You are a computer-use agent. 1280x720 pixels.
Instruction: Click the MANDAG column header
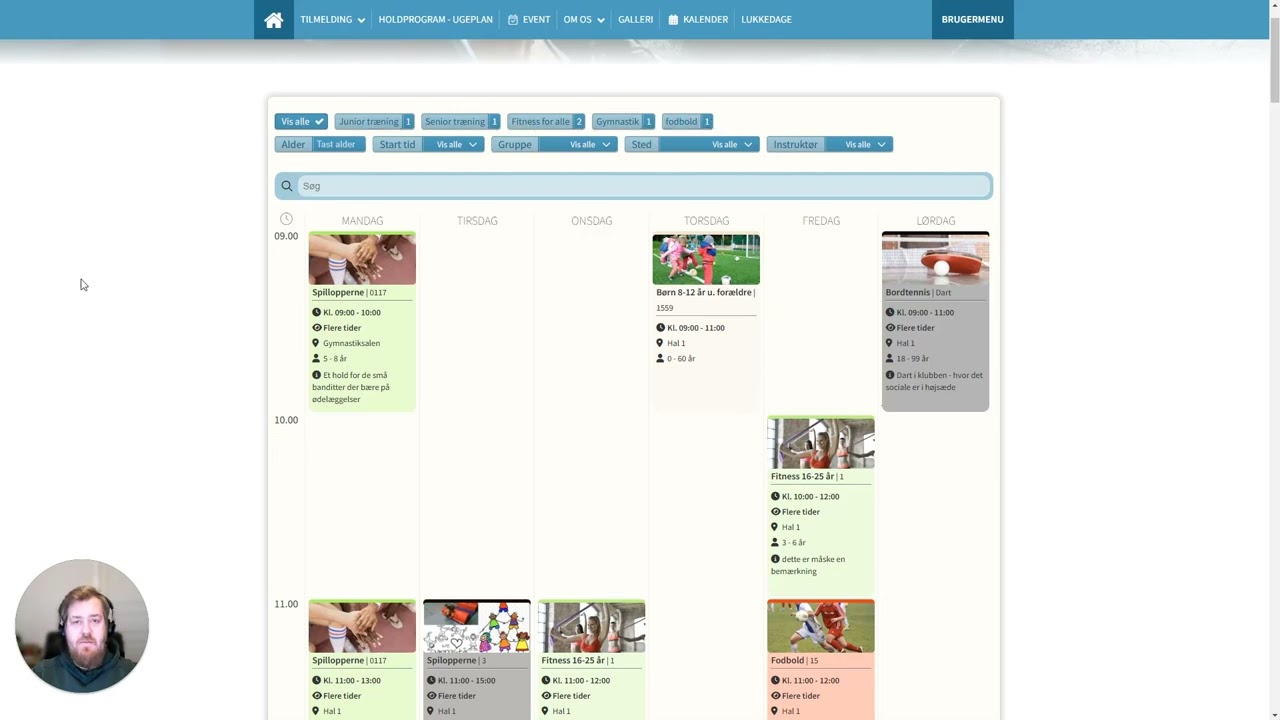362,221
